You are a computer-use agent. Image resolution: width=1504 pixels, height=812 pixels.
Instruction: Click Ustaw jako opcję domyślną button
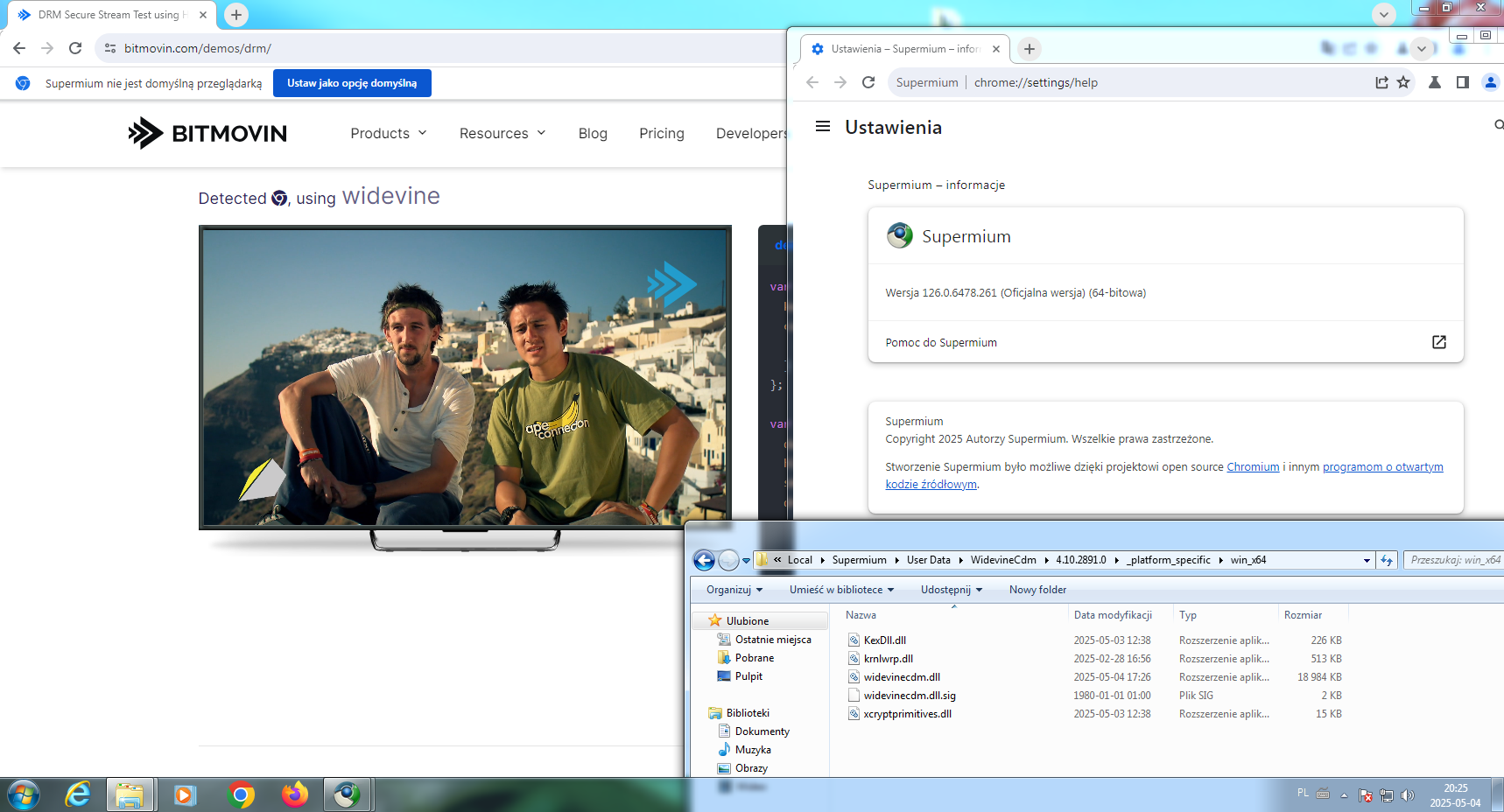(352, 83)
